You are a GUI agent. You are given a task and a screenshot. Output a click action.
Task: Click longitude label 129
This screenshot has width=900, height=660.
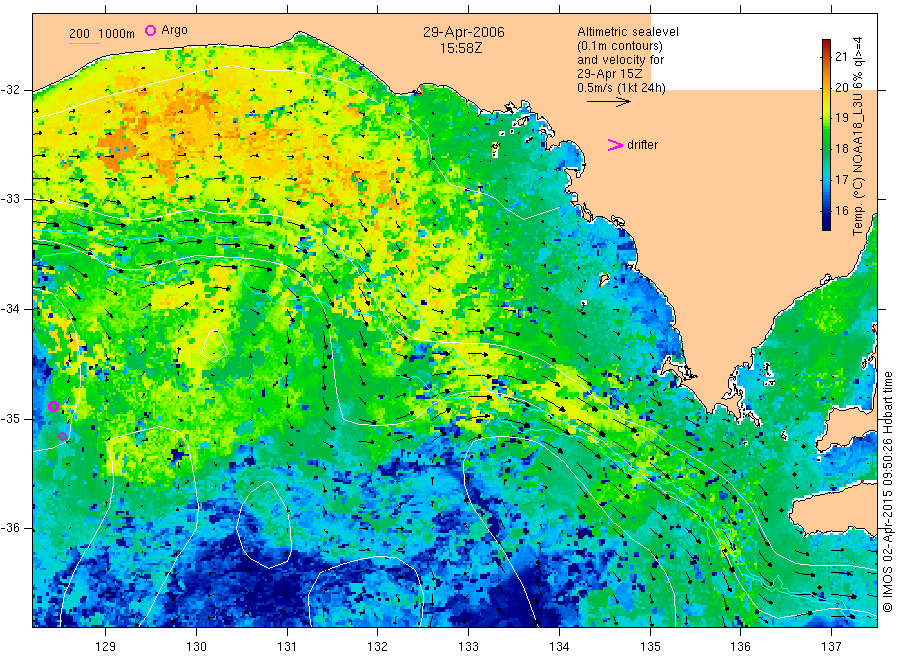pos(106,647)
